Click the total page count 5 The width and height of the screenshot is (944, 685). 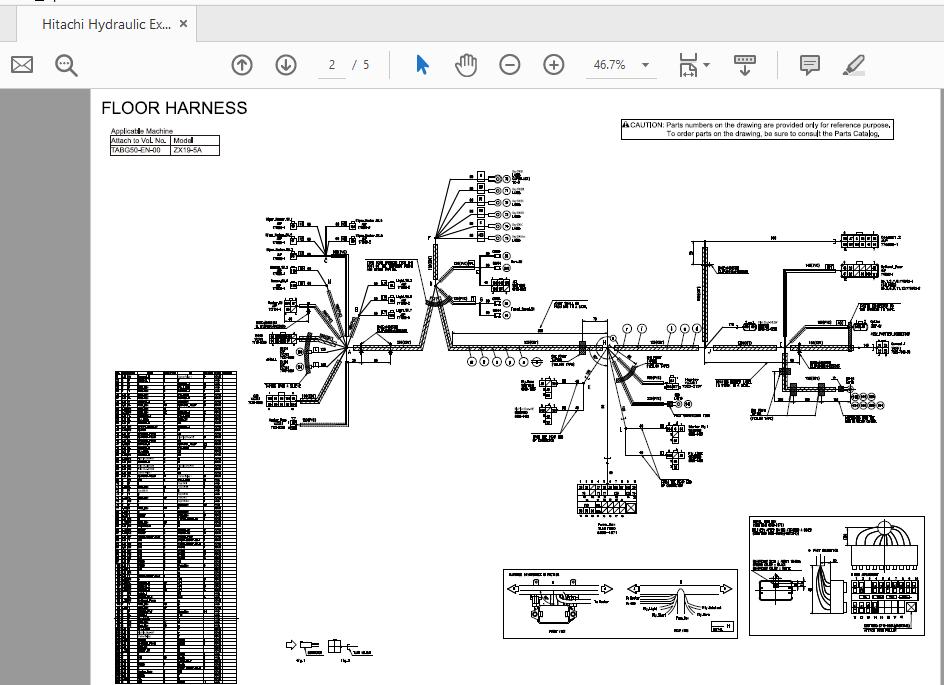point(366,65)
